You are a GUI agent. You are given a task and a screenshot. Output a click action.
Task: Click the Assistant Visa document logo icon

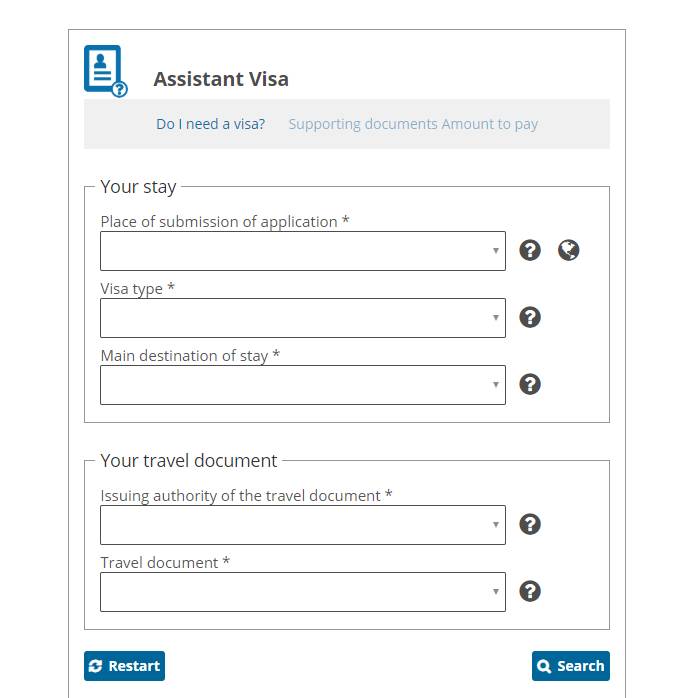click(x=105, y=71)
